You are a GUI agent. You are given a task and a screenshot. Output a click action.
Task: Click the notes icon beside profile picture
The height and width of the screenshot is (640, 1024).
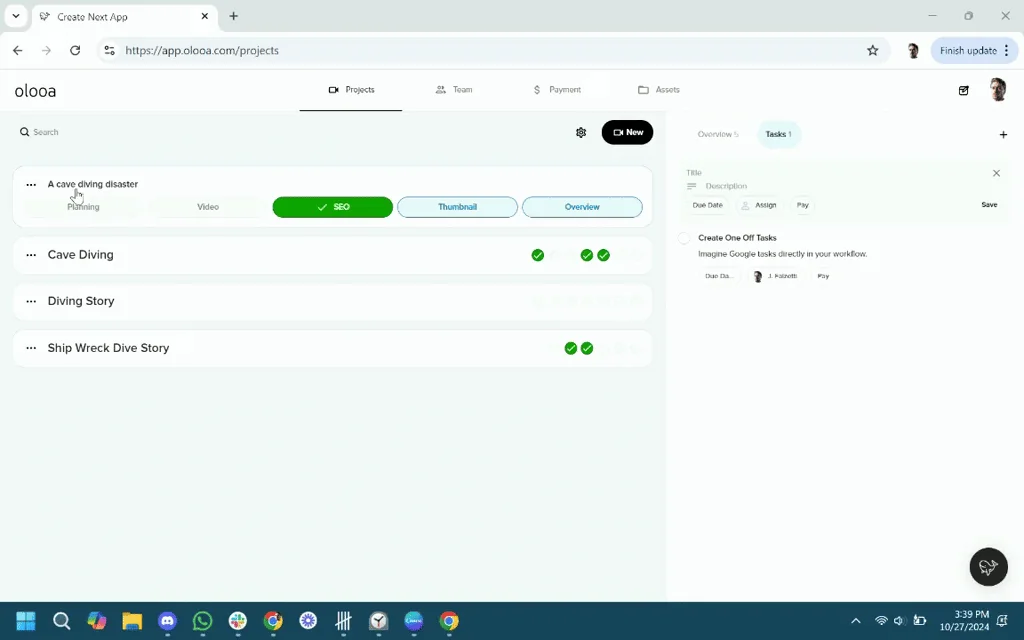point(963,90)
